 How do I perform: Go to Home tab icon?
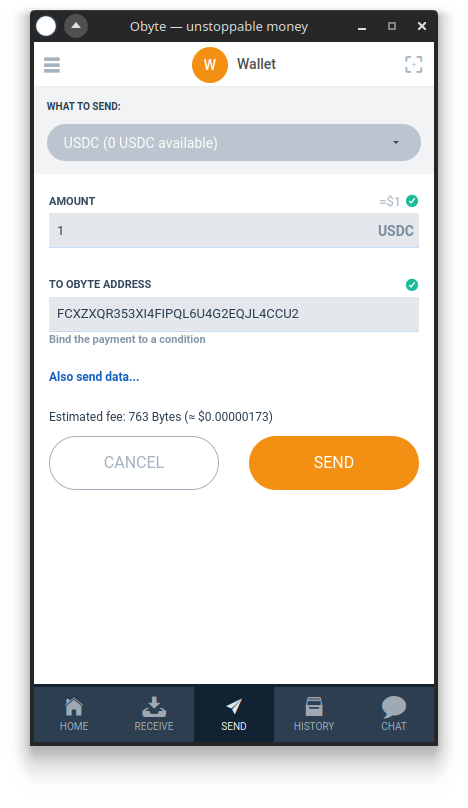(74, 706)
